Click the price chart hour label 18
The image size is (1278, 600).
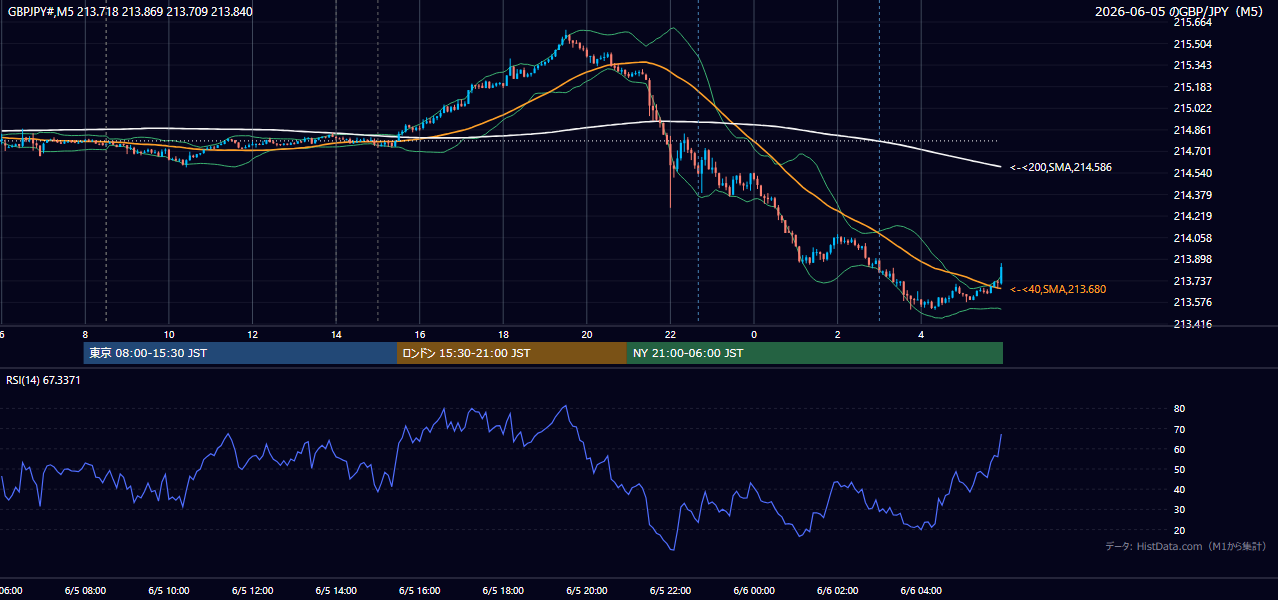tap(504, 334)
